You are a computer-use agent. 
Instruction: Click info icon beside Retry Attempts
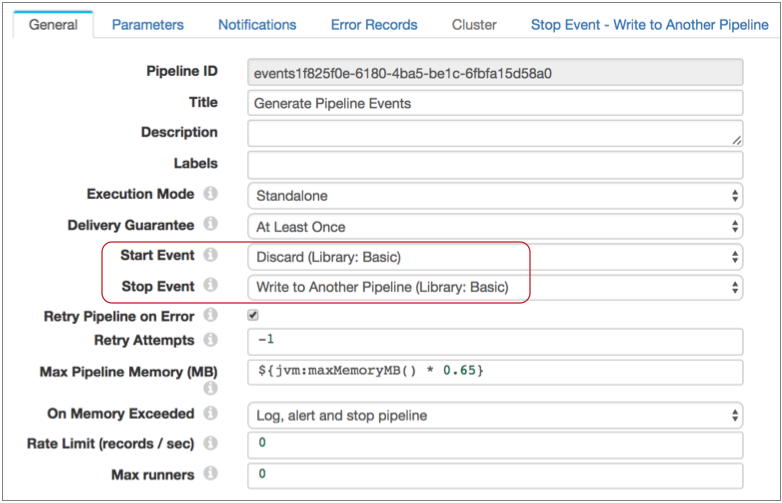click(x=211, y=341)
